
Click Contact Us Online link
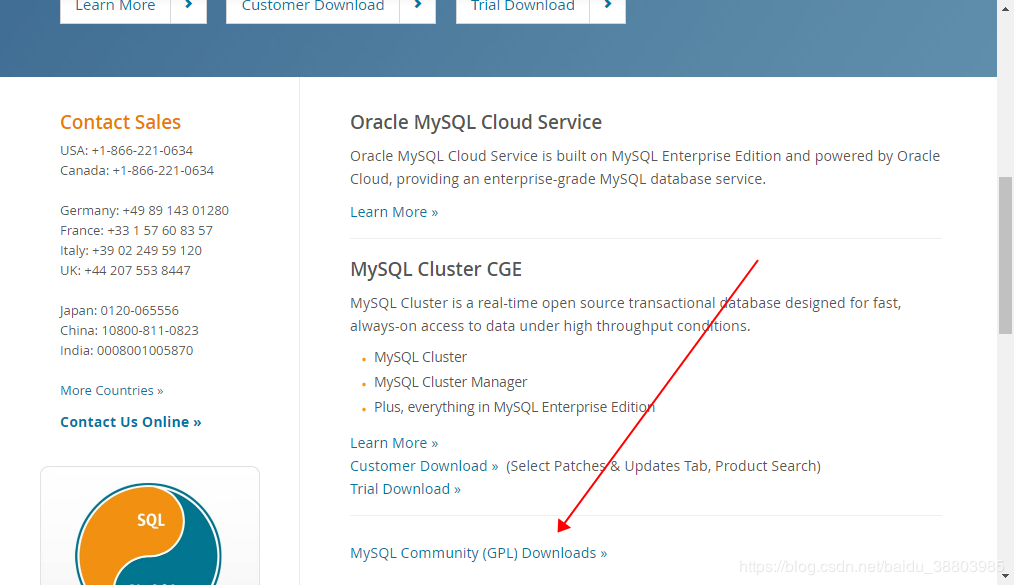point(131,422)
